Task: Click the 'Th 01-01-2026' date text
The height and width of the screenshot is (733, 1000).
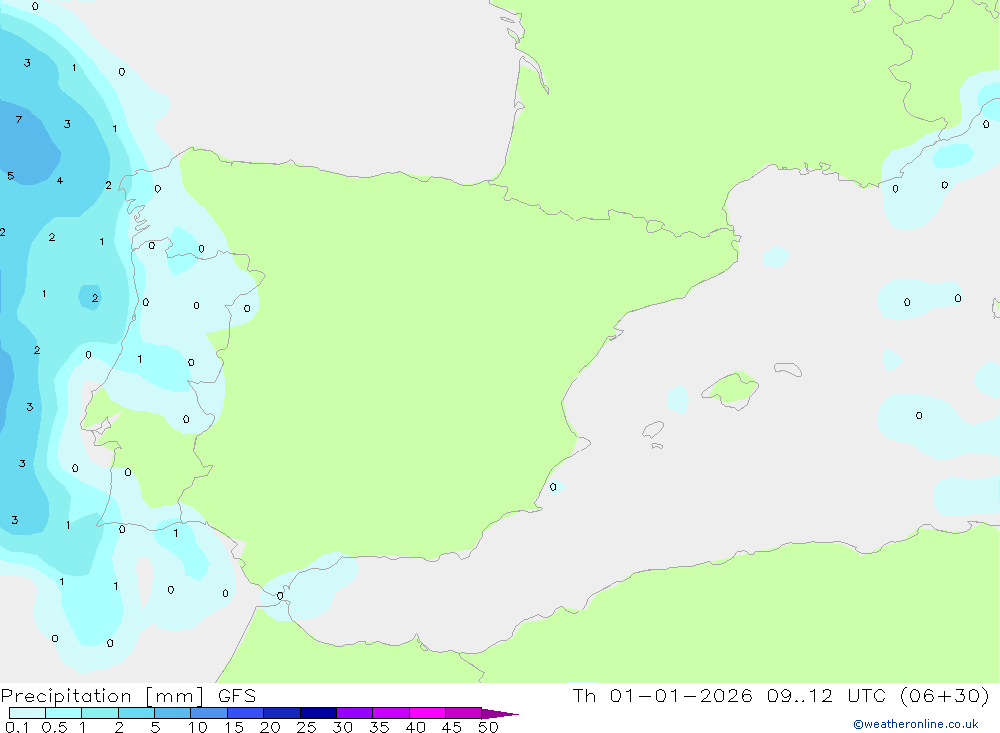Action: 663,695
